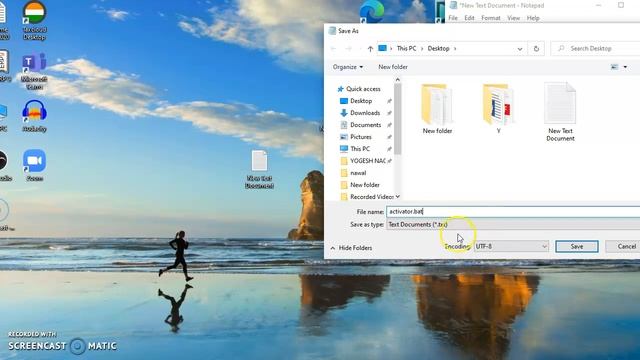Click the PC icon in the address bar
The height and width of the screenshot is (360, 640).
pyautogui.click(x=382, y=48)
